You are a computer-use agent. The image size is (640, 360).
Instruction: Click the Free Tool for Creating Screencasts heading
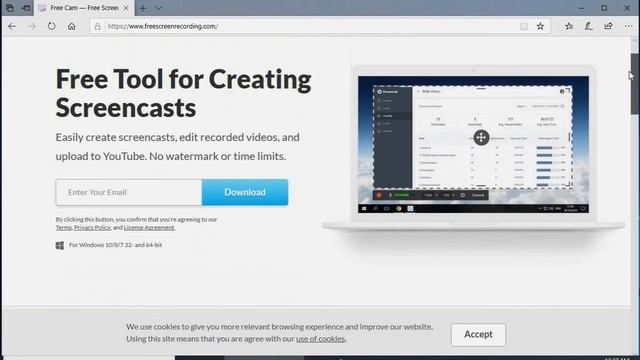184,93
